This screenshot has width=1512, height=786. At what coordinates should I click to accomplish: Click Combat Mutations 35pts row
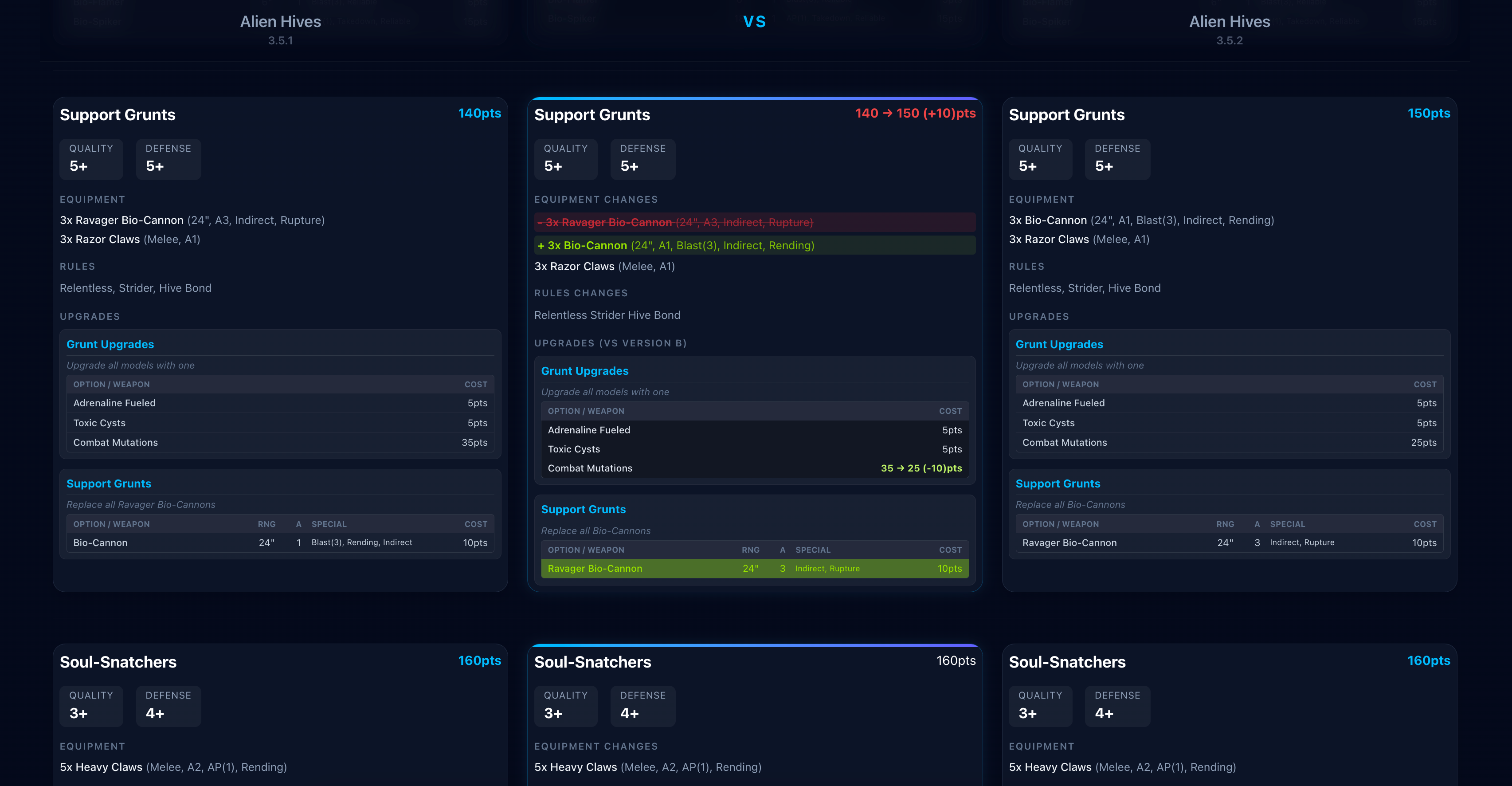click(280, 443)
